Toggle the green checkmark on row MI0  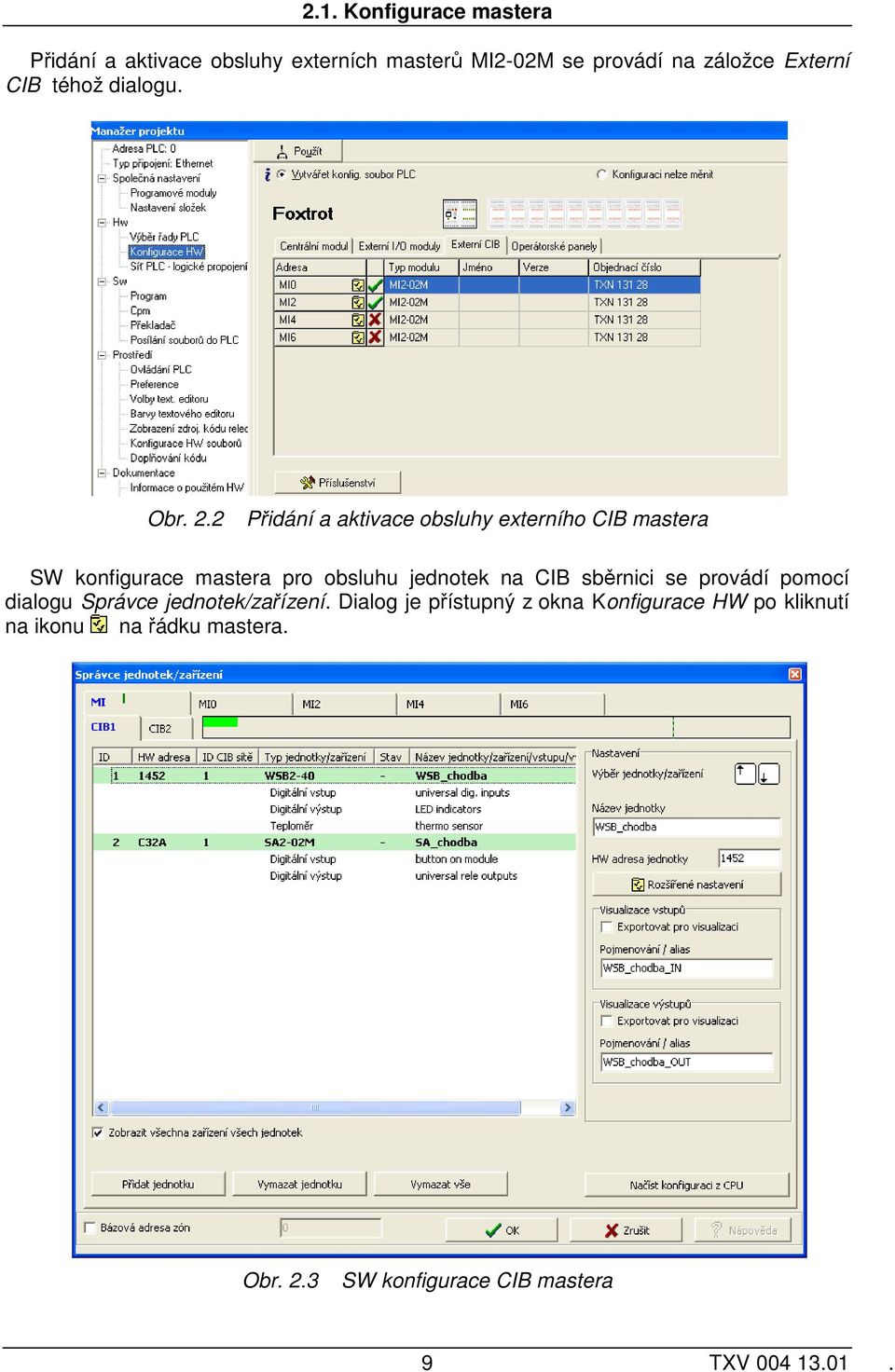pos(375,285)
